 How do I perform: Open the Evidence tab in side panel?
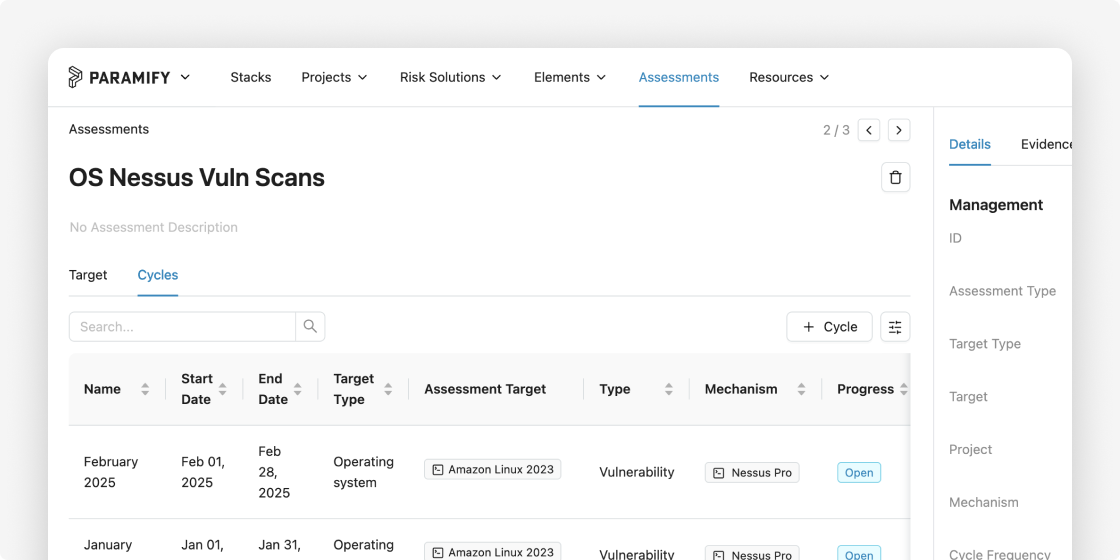click(1046, 144)
